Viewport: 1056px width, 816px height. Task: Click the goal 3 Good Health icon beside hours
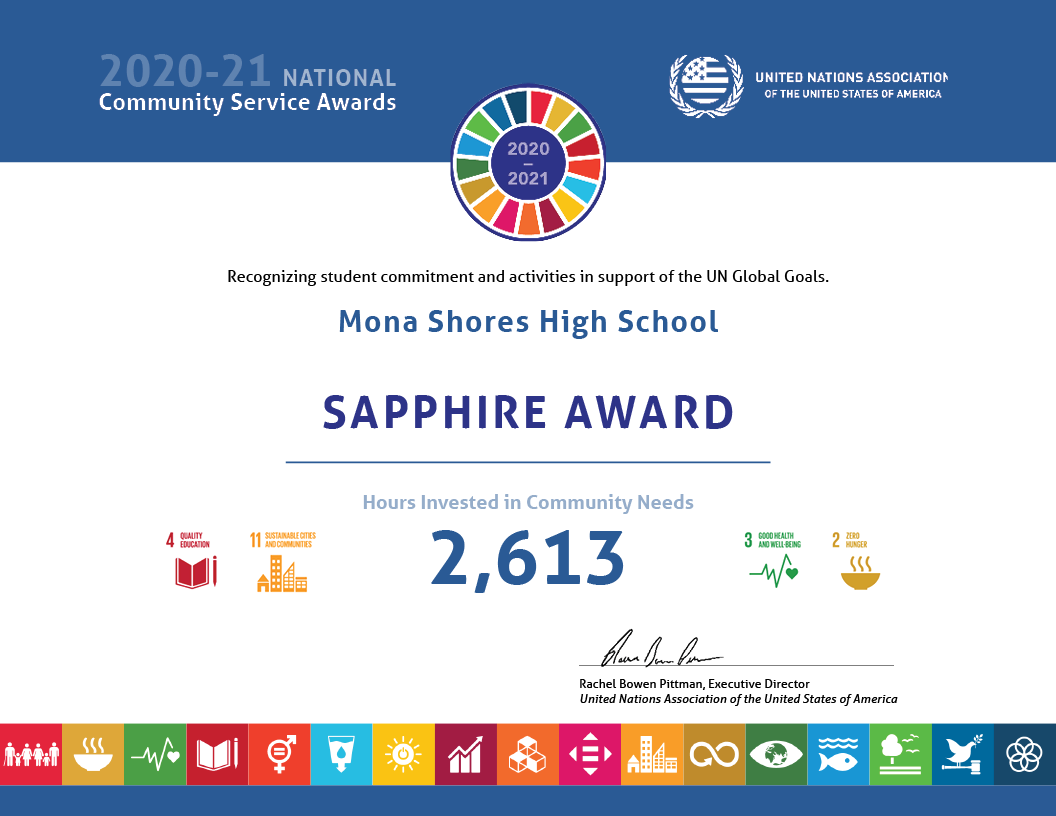tap(772, 560)
